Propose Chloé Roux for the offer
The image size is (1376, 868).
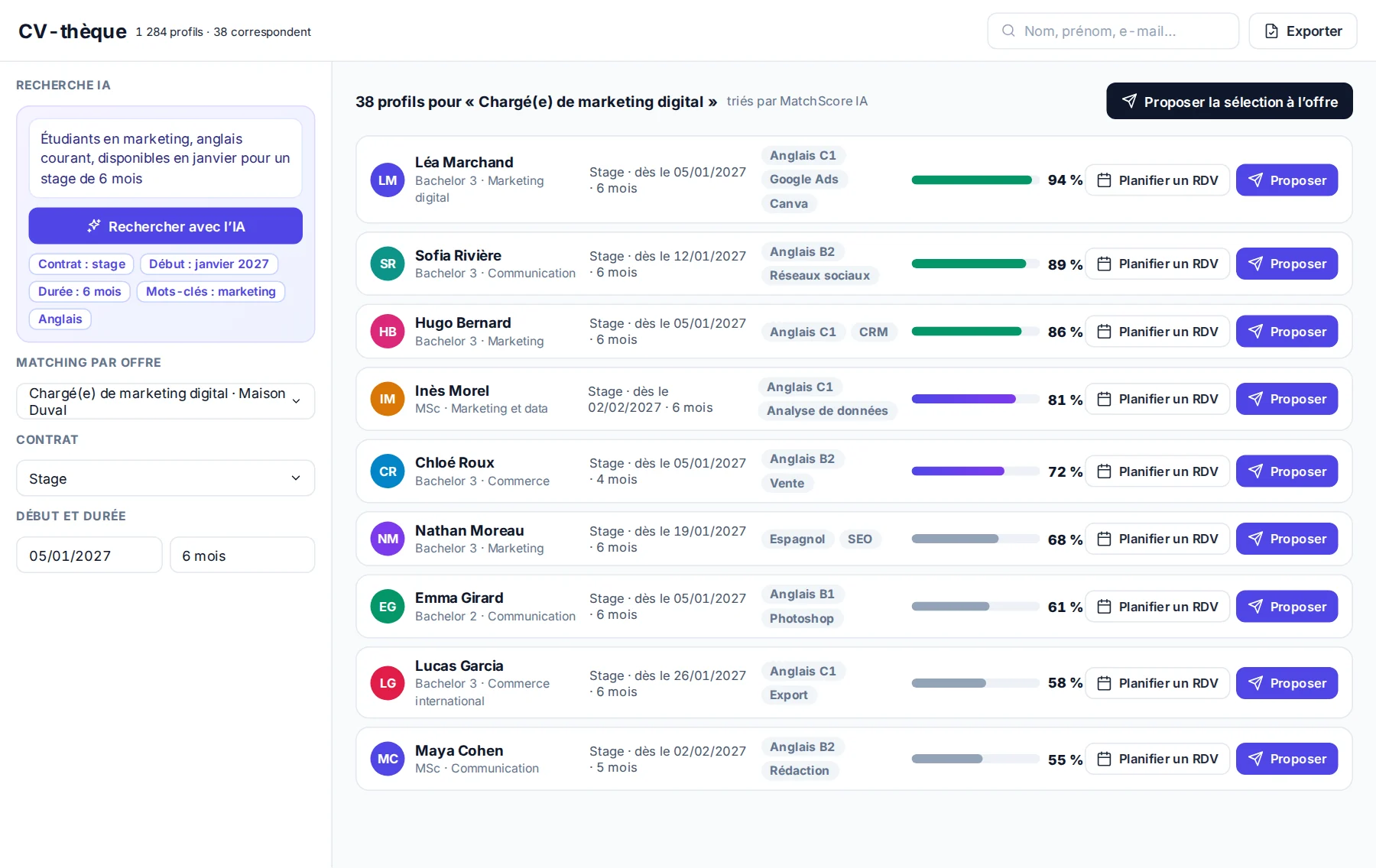[1287, 471]
